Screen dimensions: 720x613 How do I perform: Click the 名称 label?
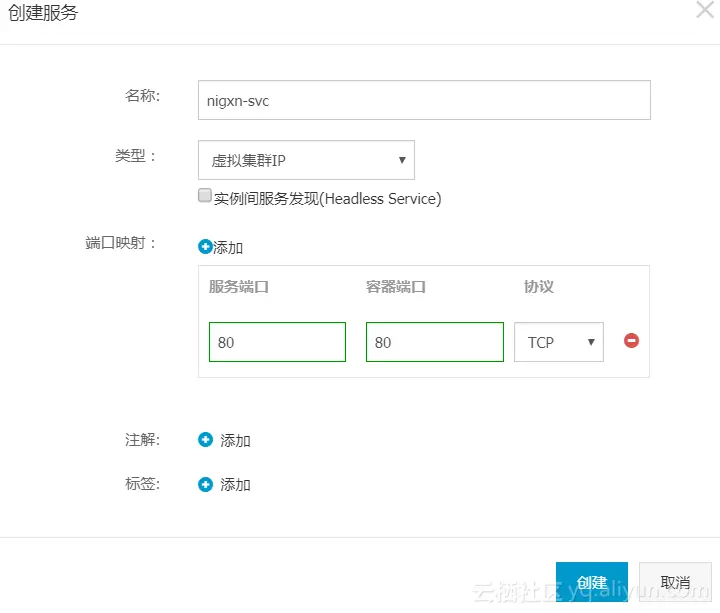(142, 96)
